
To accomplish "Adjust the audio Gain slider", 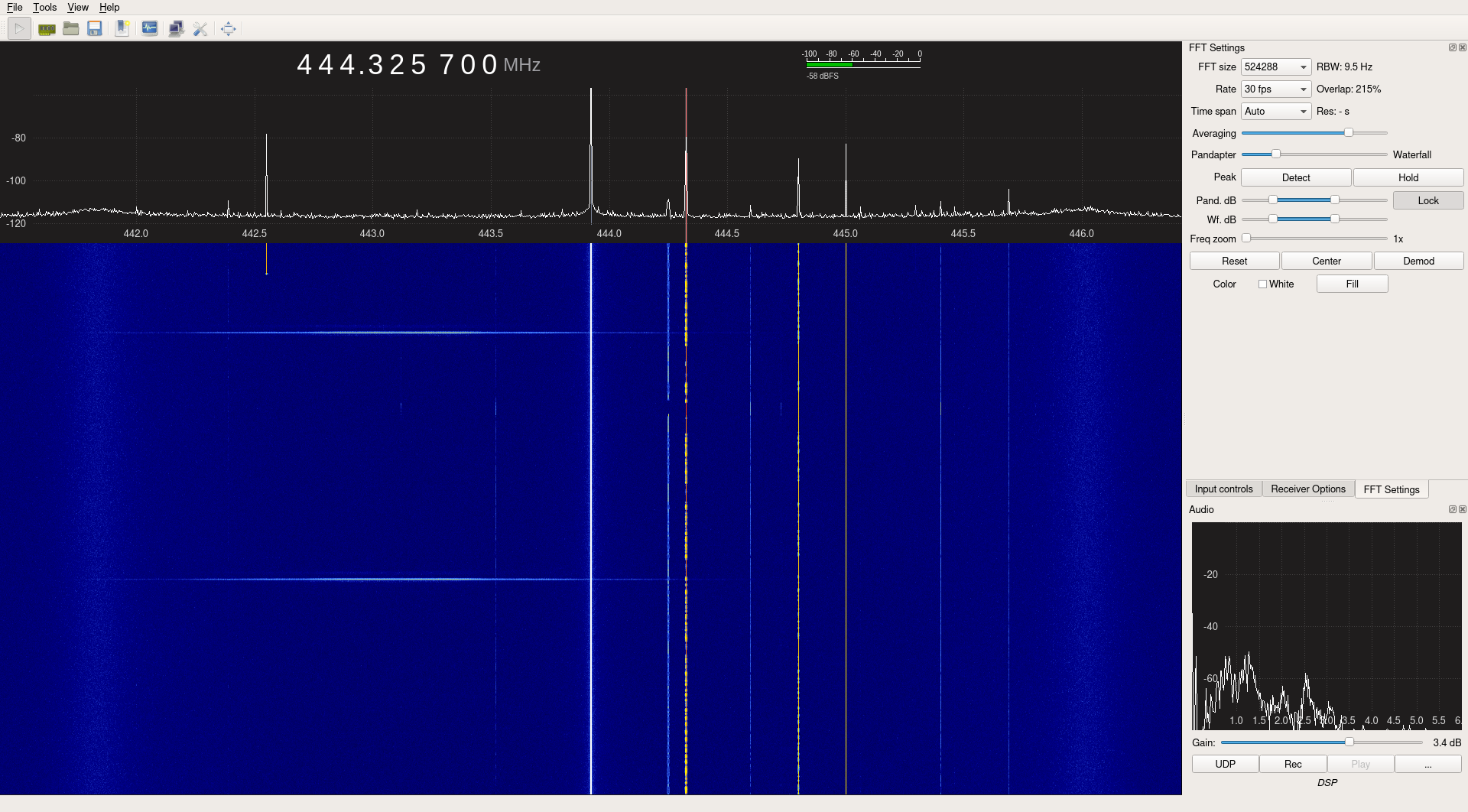I will tap(1349, 742).
